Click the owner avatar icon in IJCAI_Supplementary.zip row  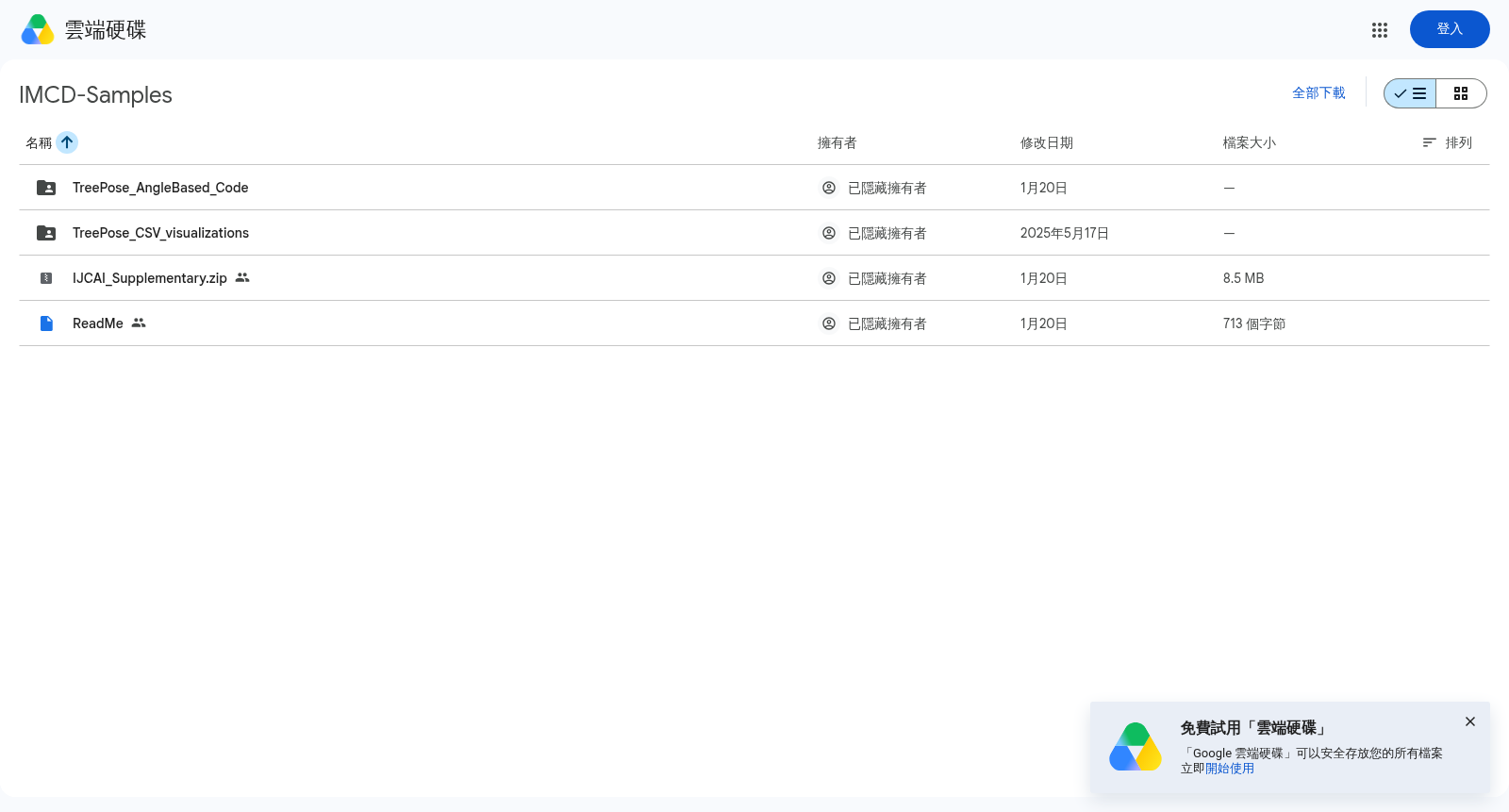pyautogui.click(x=829, y=278)
